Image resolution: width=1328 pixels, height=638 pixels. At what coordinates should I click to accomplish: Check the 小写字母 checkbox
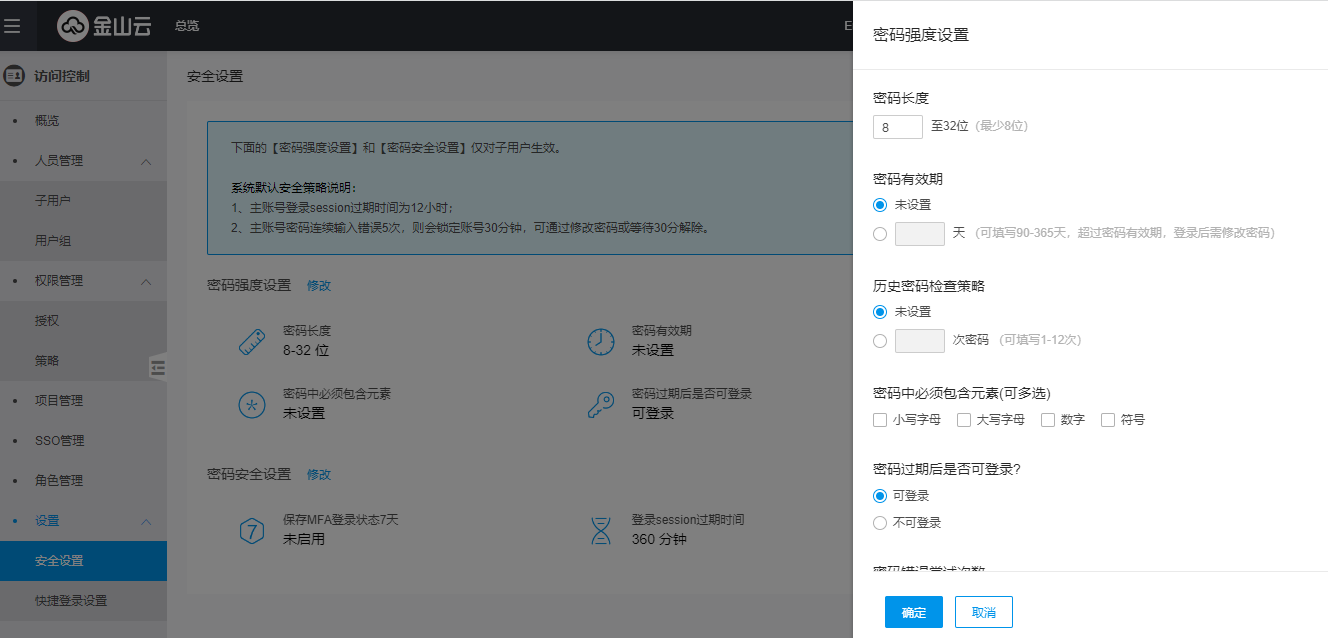(880, 420)
